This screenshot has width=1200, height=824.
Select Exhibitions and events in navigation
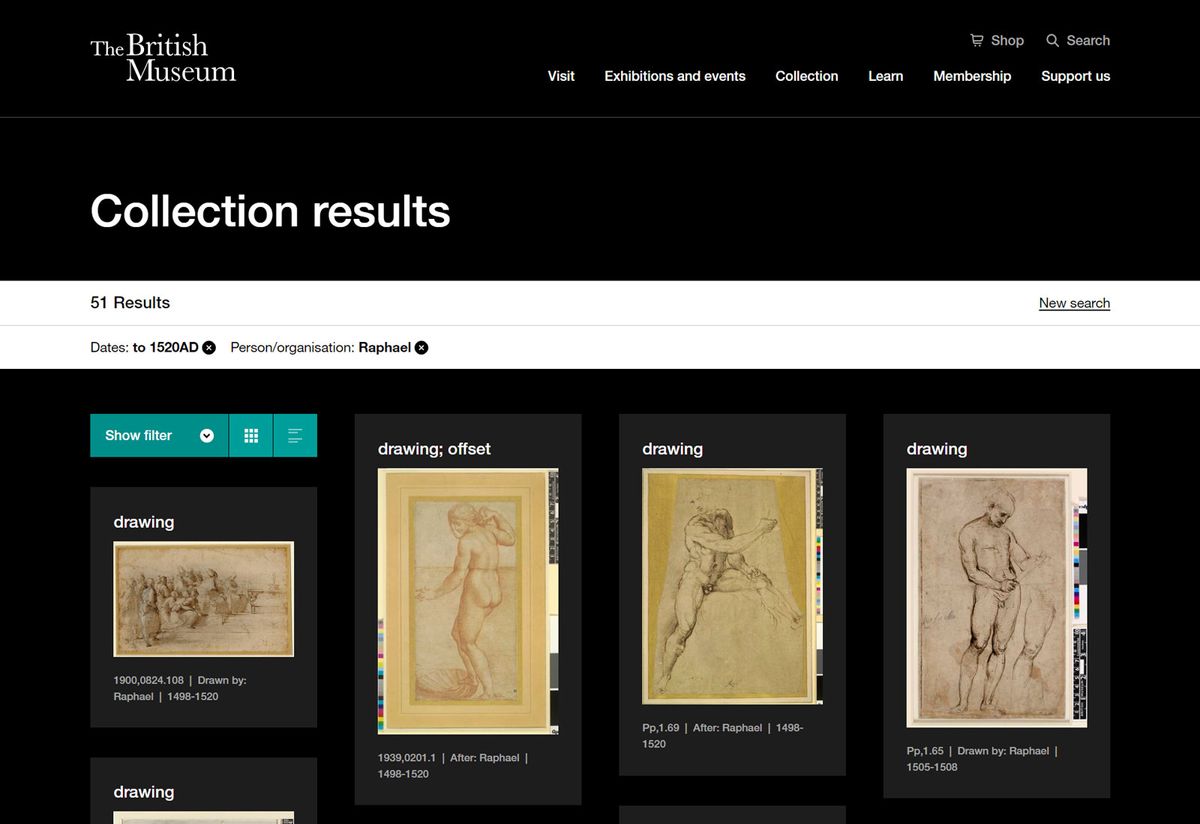[674, 76]
